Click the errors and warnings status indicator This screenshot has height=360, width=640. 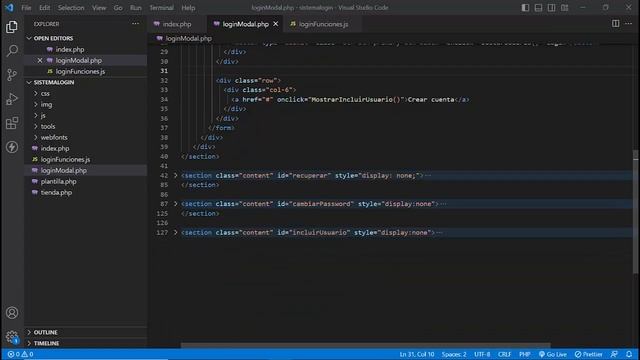click(x=20, y=354)
